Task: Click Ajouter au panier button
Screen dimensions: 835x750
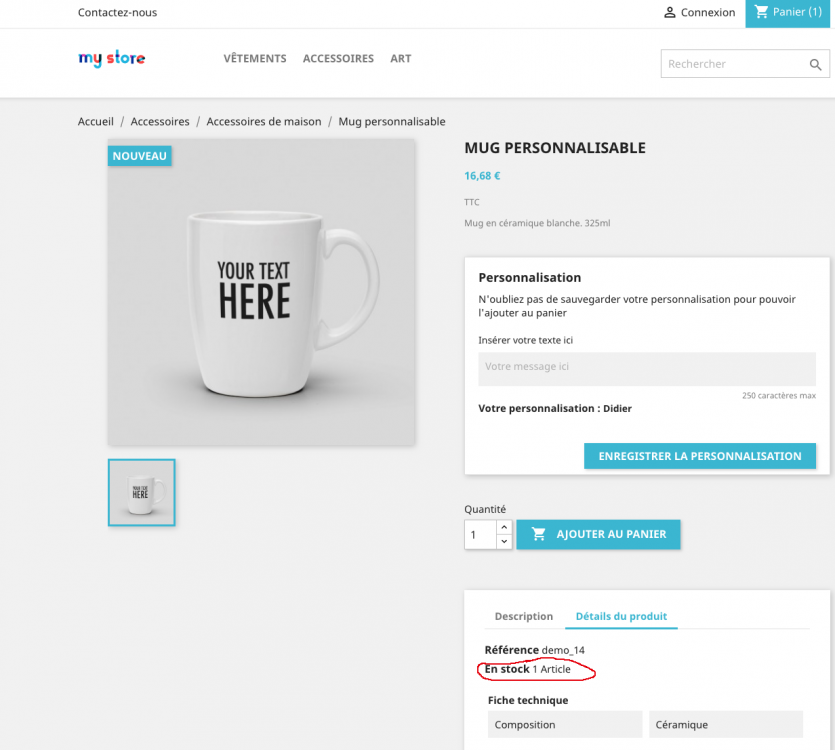Action: point(598,534)
